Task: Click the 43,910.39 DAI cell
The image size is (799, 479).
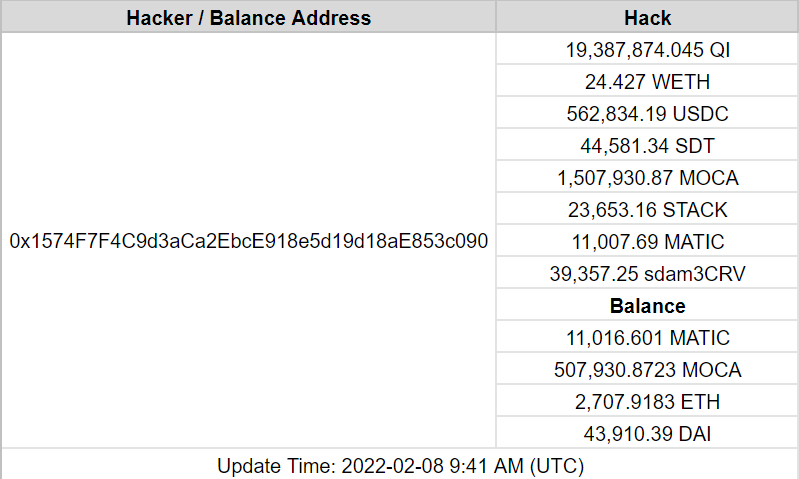Action: 647,434
